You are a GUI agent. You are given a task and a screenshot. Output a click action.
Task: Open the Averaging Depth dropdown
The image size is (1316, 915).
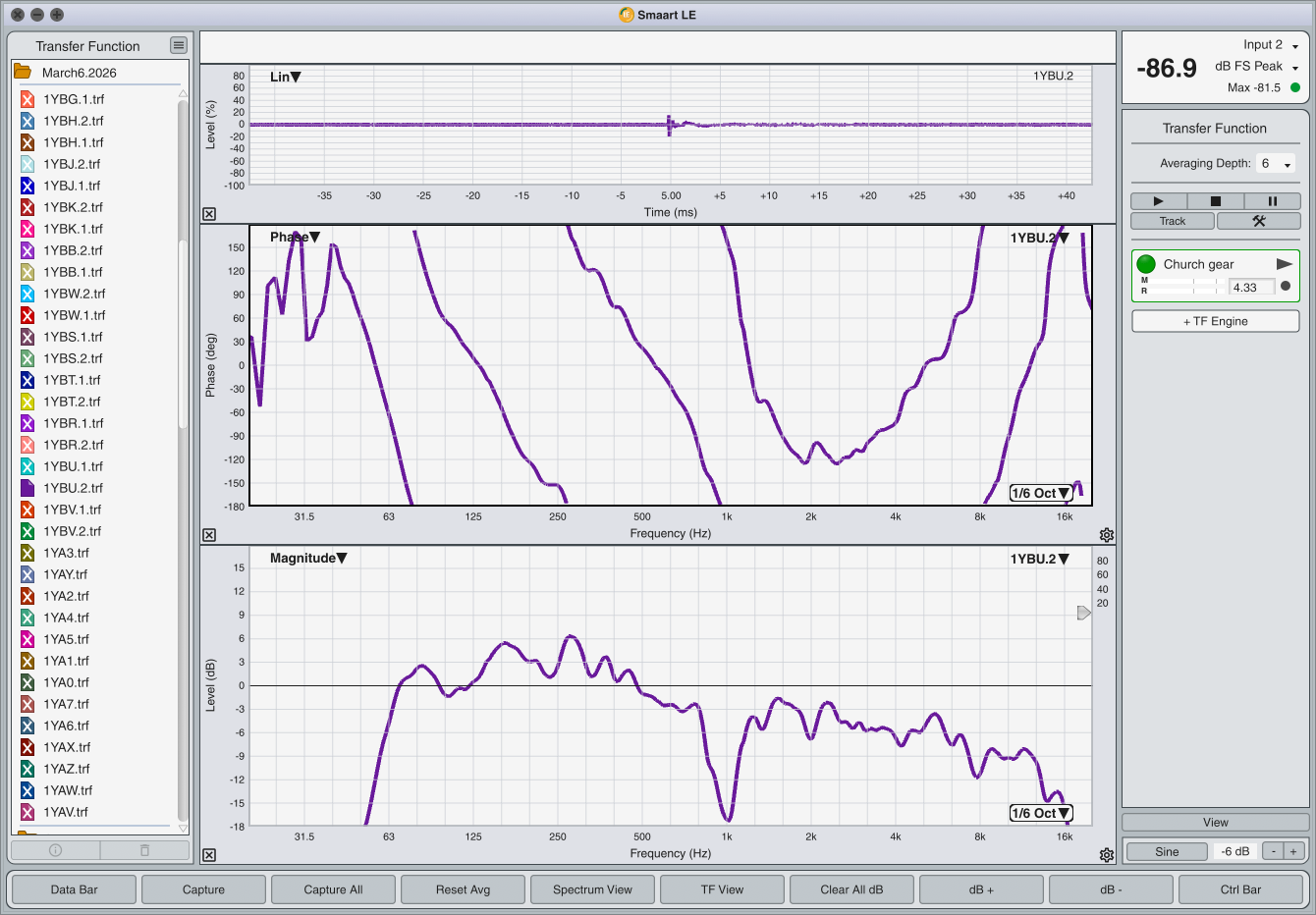(x=1276, y=164)
